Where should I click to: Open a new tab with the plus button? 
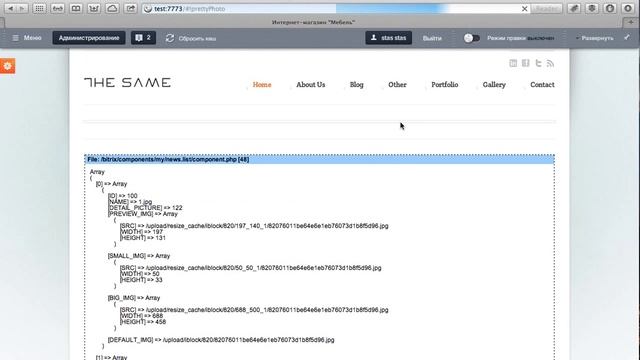pos(631,22)
